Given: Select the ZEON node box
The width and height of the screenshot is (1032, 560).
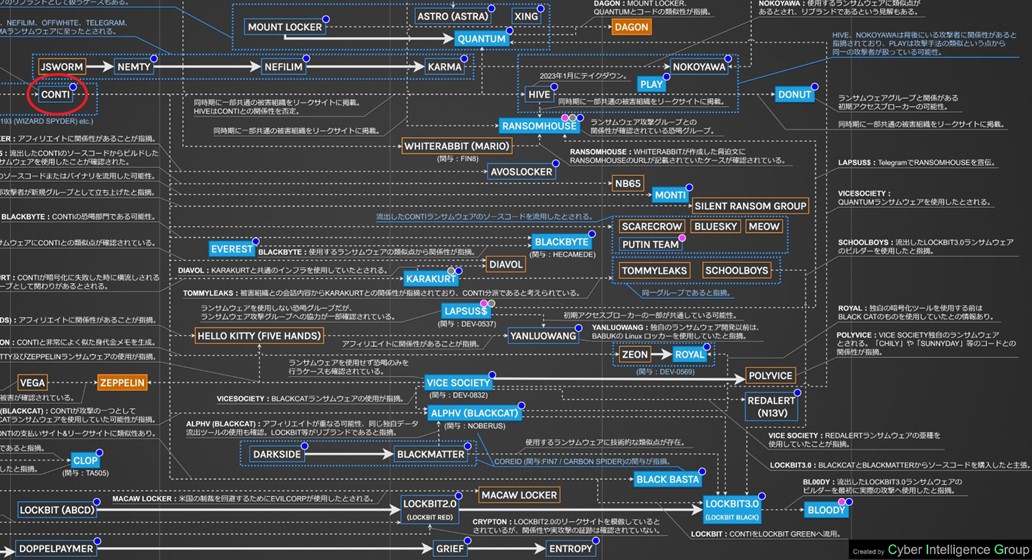Looking at the screenshot, I should (x=635, y=354).
